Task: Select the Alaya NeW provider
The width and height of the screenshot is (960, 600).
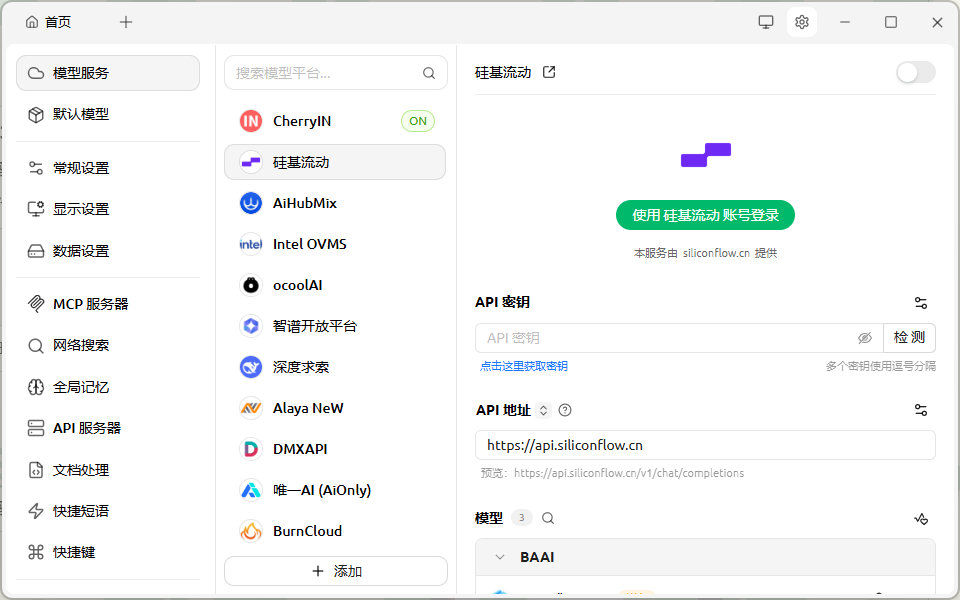Action: (x=335, y=408)
